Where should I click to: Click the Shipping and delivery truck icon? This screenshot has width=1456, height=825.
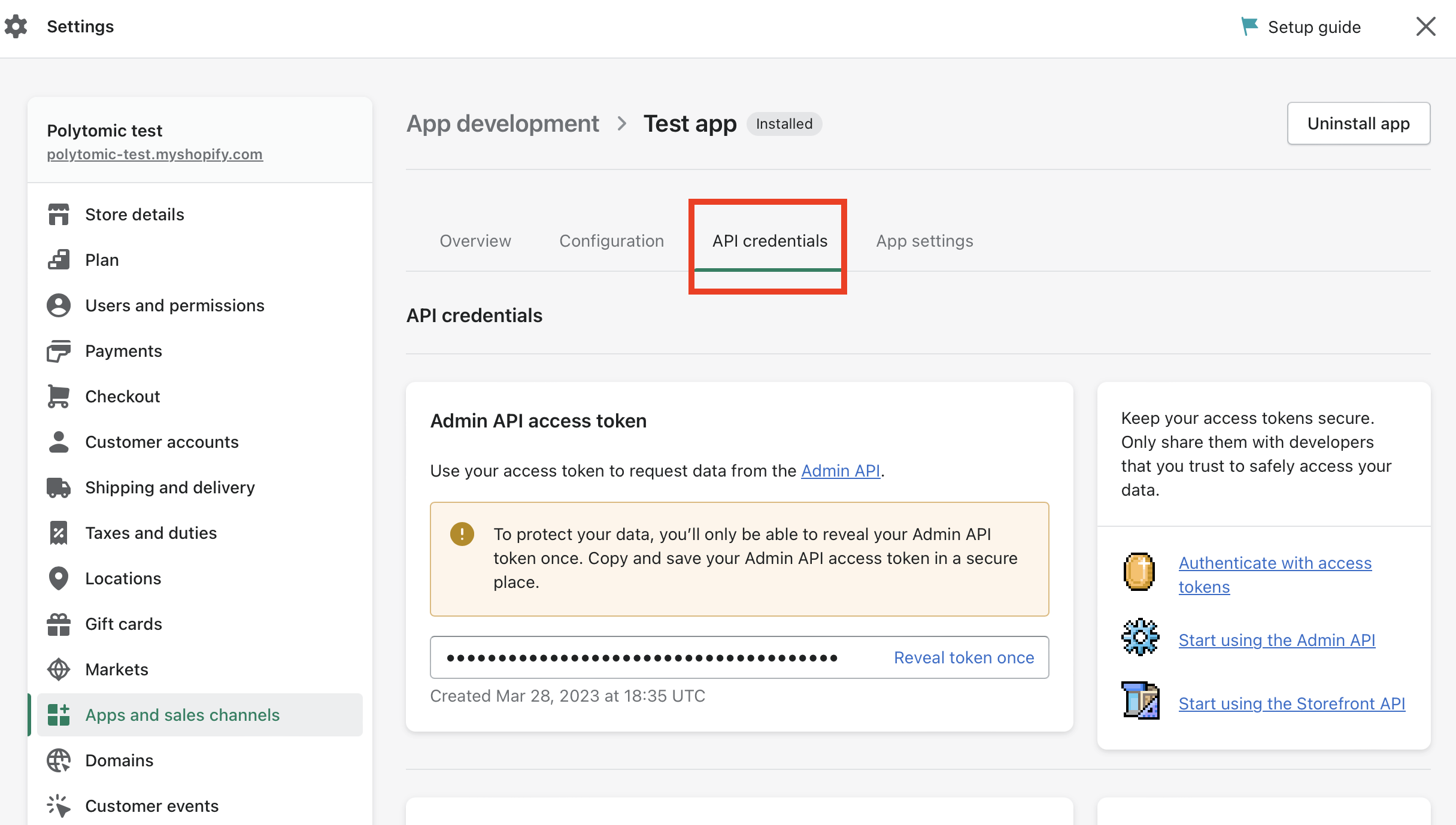tap(59, 487)
